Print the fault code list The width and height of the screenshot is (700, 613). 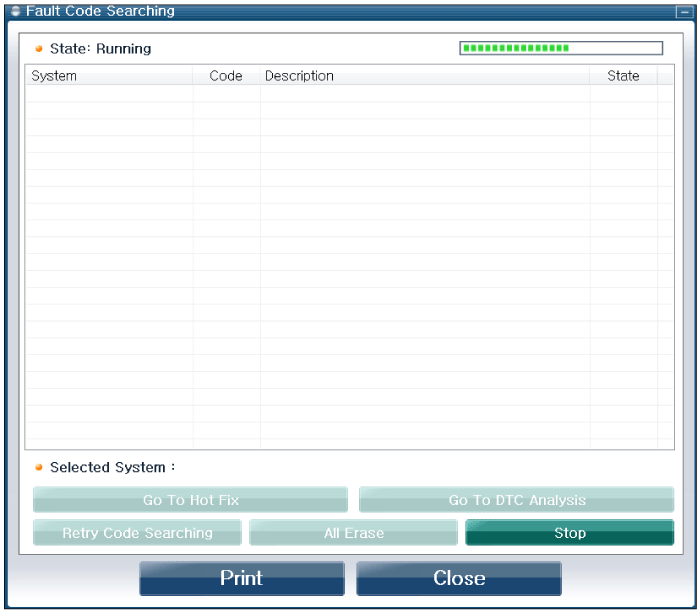pos(242,578)
